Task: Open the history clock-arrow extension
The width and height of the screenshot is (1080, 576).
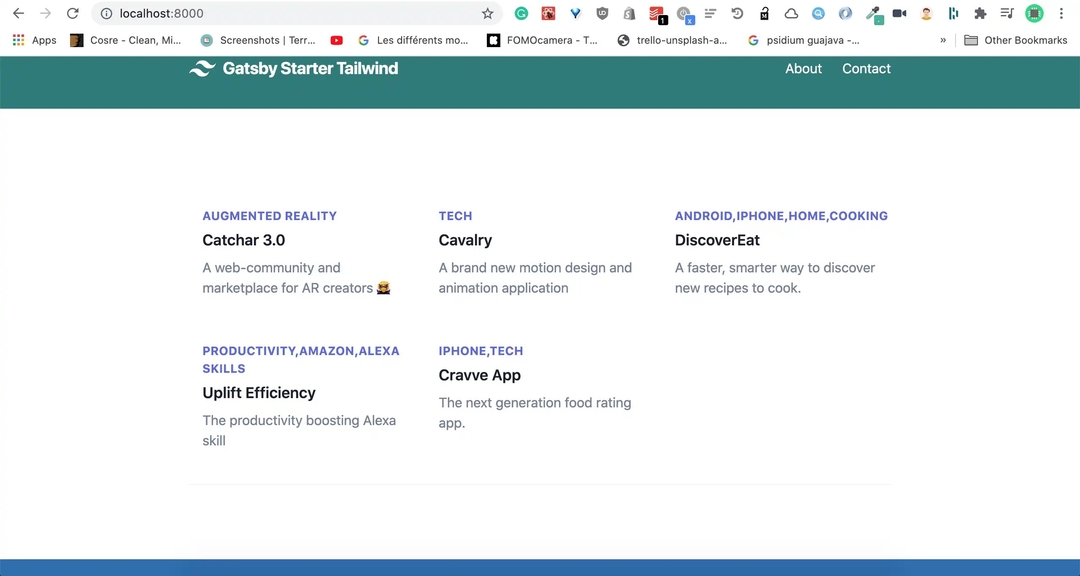Action: click(737, 13)
